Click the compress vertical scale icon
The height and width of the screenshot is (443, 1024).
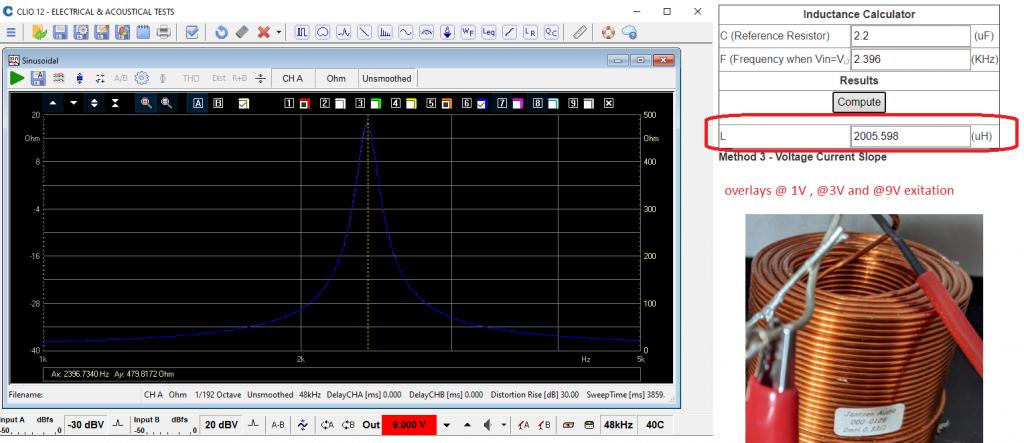(x=115, y=103)
